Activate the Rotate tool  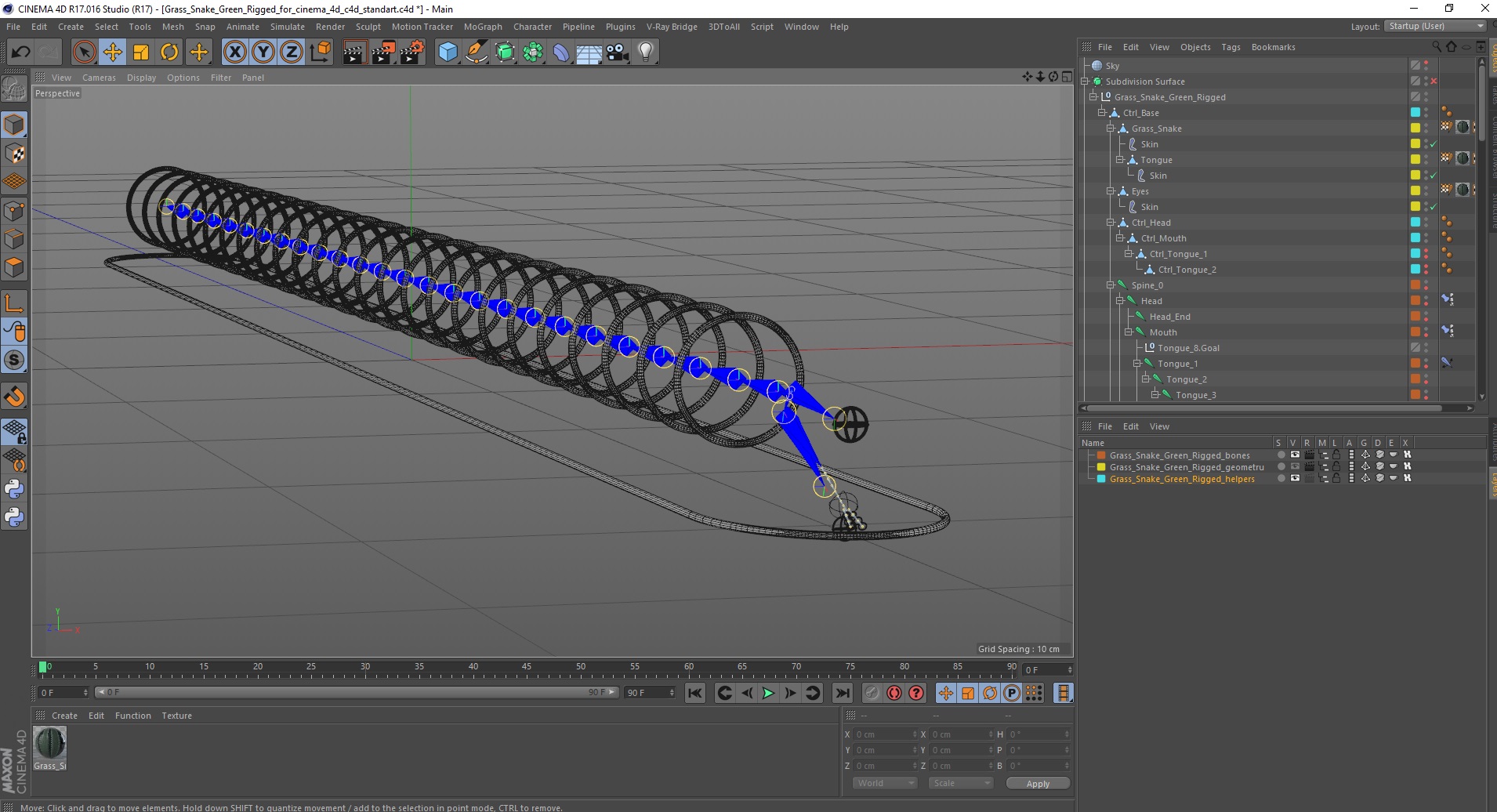pos(169,53)
